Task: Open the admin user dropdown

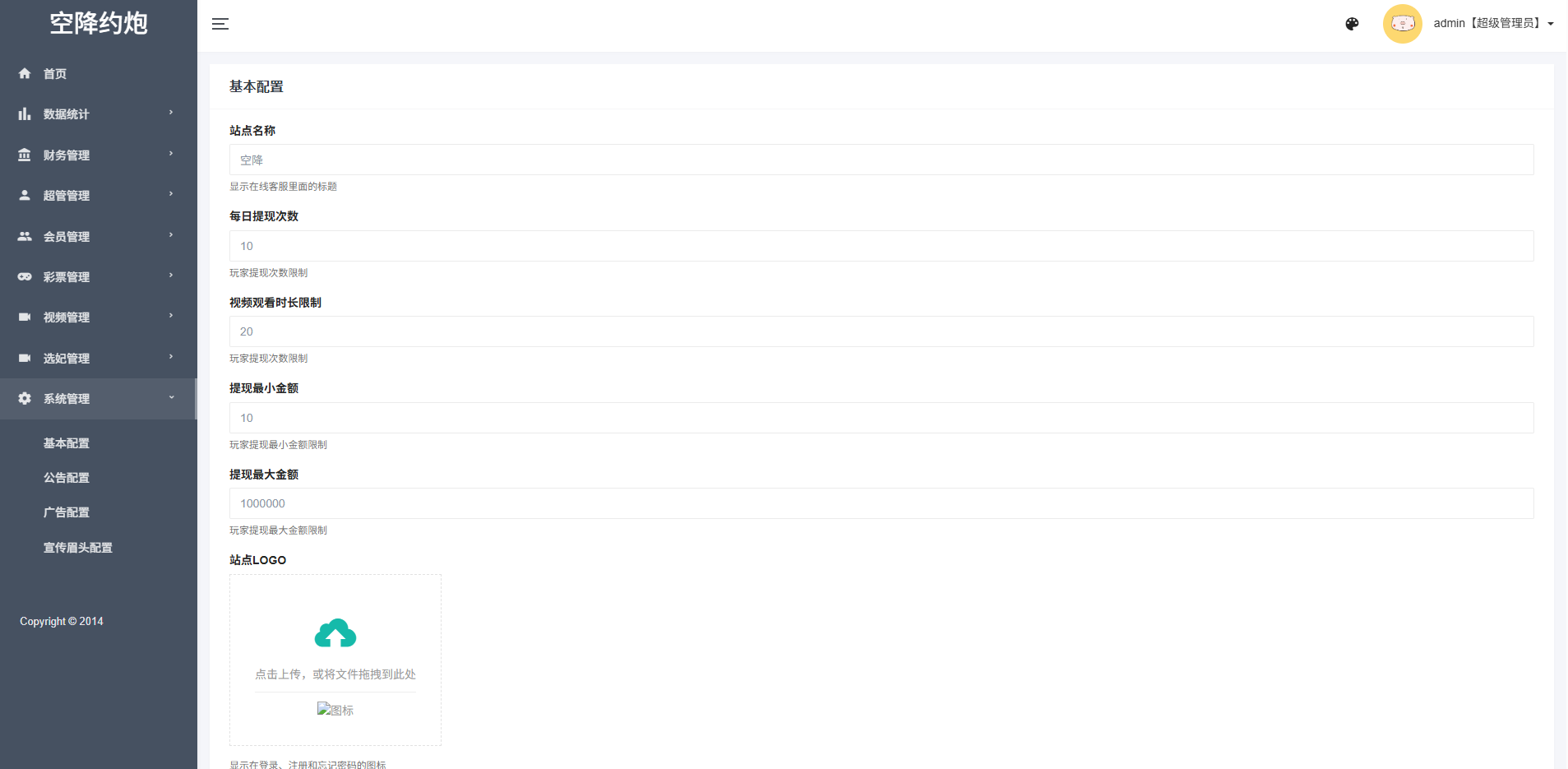Action: point(1493,23)
